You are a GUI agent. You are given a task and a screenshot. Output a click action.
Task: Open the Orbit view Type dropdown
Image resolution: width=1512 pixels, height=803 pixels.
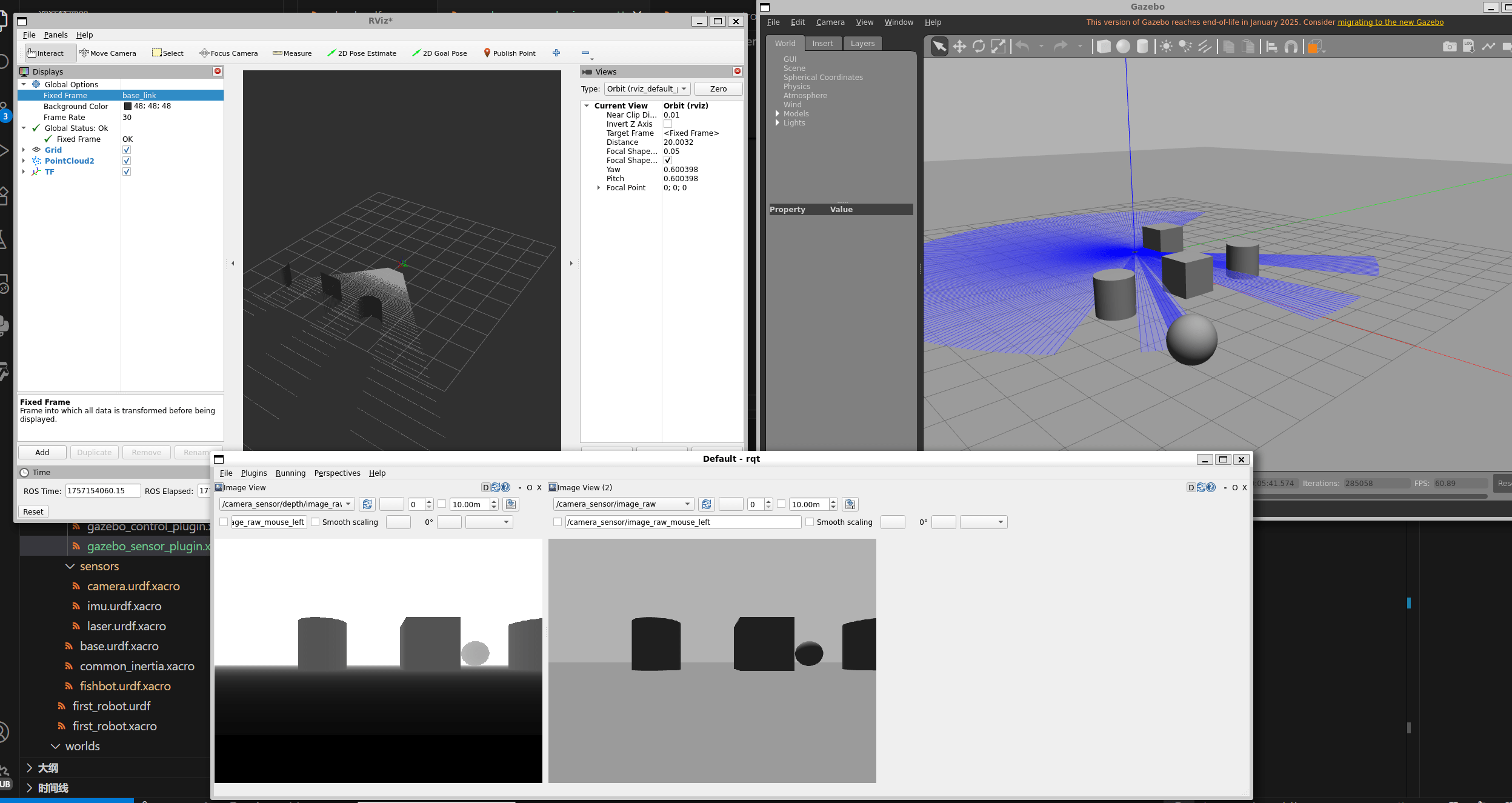tap(647, 89)
